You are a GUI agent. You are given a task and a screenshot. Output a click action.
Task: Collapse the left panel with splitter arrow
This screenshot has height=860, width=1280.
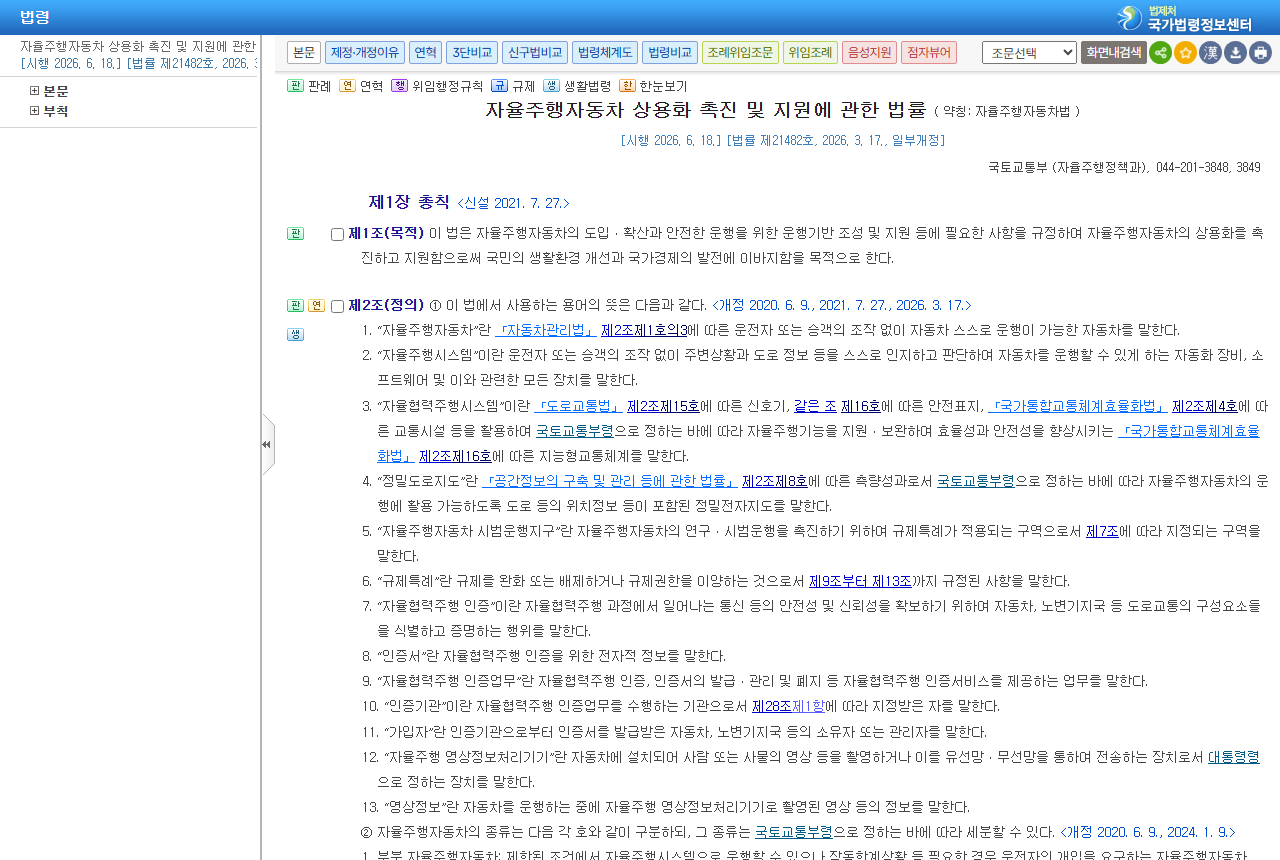[266, 444]
